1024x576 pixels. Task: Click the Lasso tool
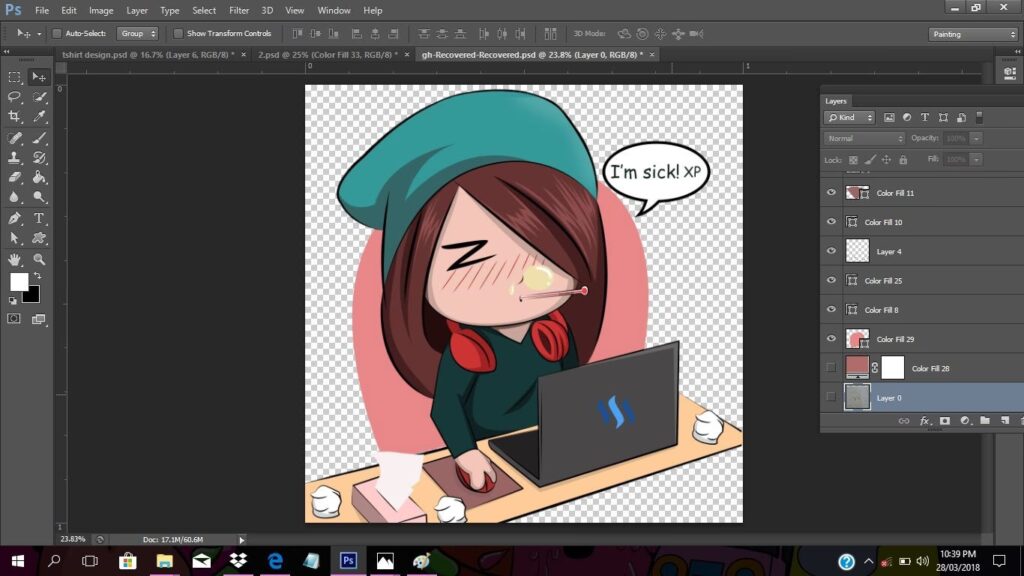(x=15, y=97)
